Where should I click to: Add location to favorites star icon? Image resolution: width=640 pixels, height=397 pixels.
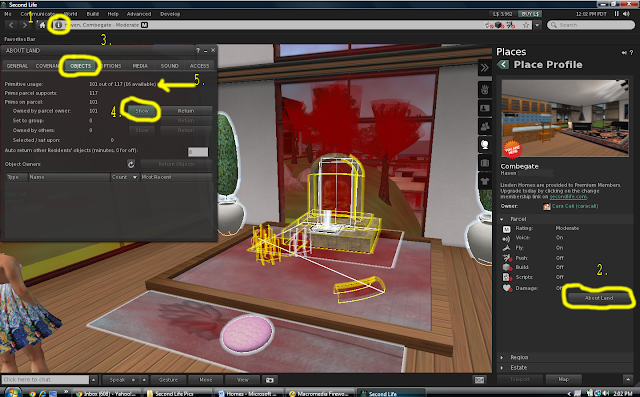[526, 25]
